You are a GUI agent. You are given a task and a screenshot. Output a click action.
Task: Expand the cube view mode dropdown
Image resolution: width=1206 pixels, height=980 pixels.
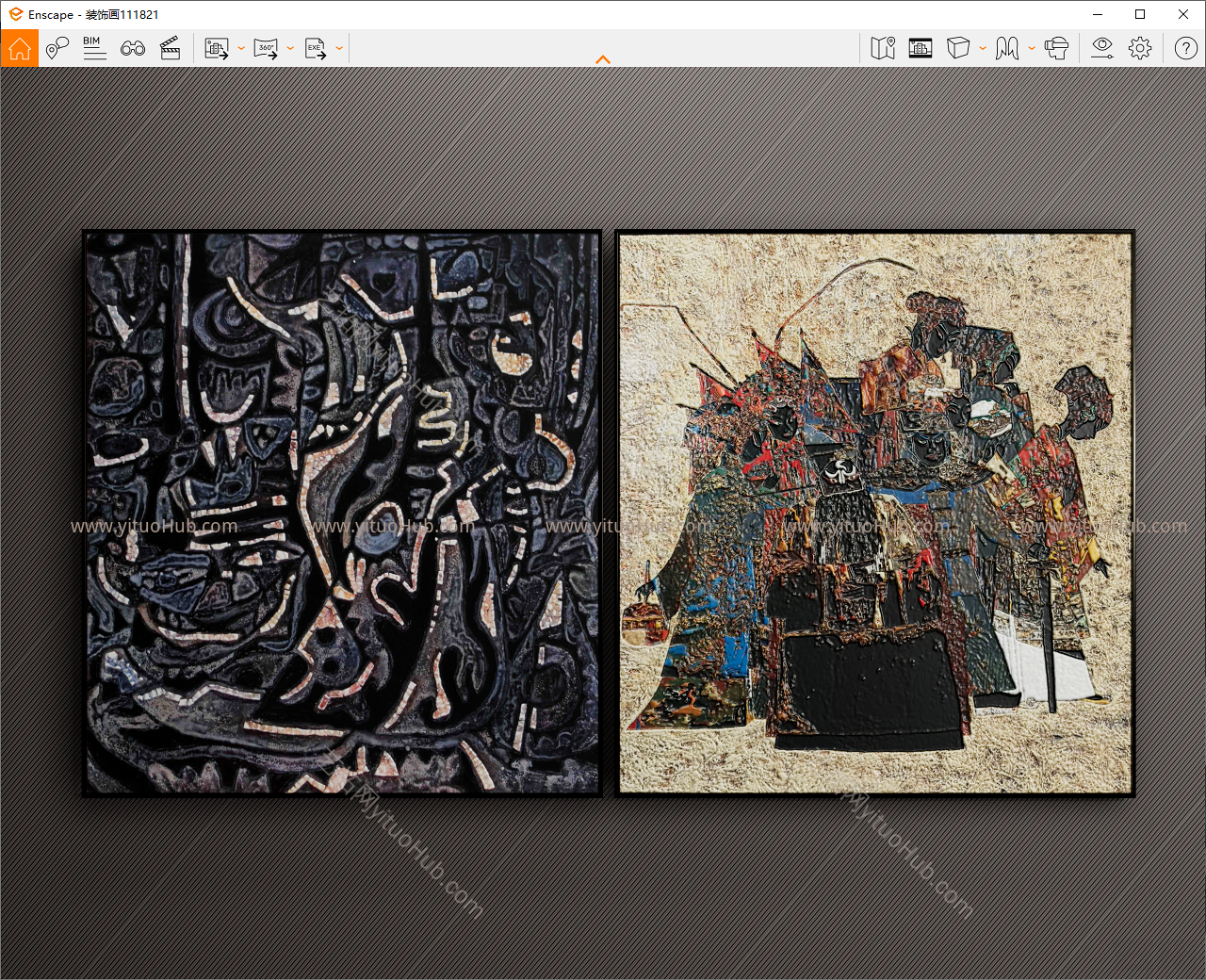point(983,48)
